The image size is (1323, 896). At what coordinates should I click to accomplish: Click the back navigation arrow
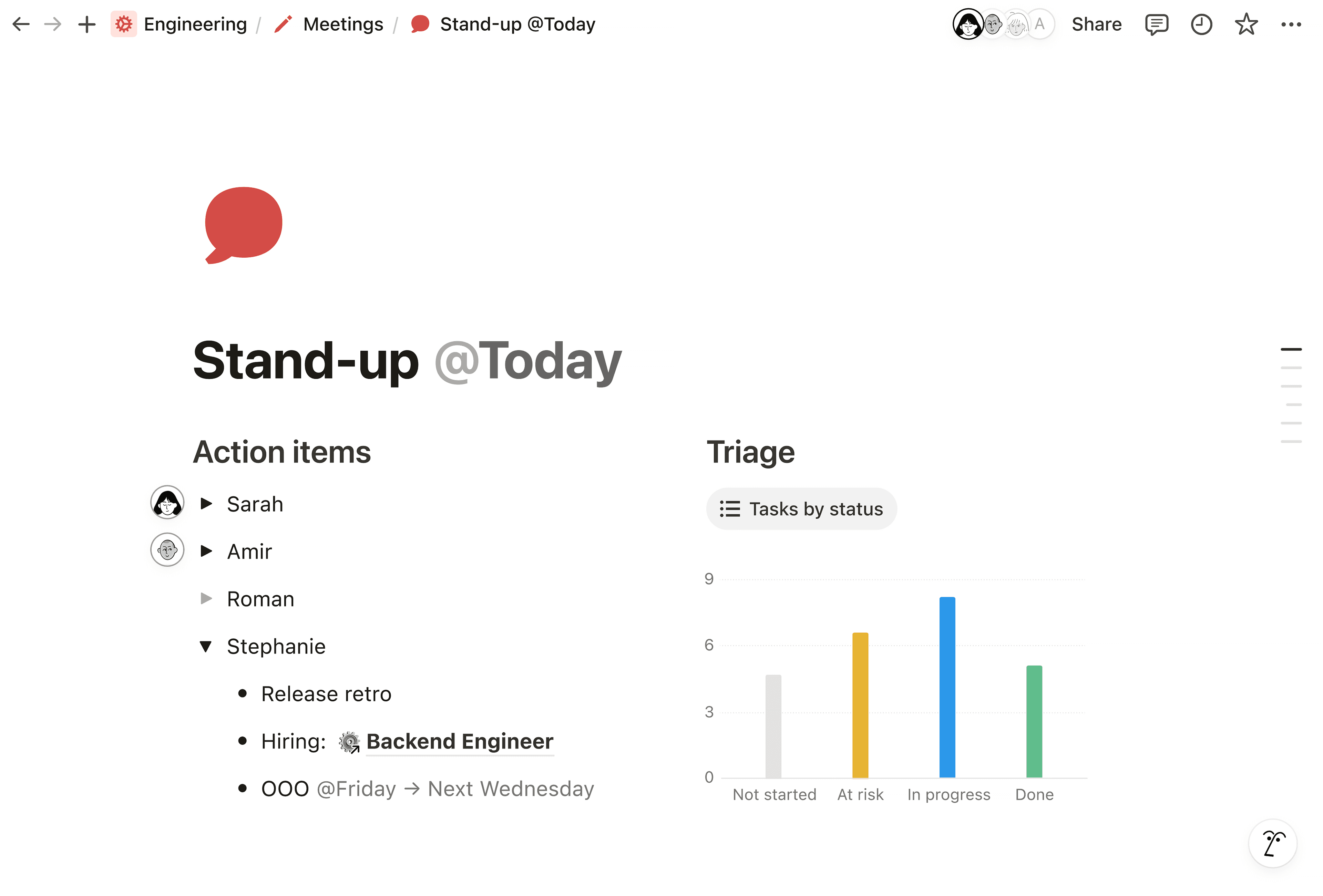[21, 24]
